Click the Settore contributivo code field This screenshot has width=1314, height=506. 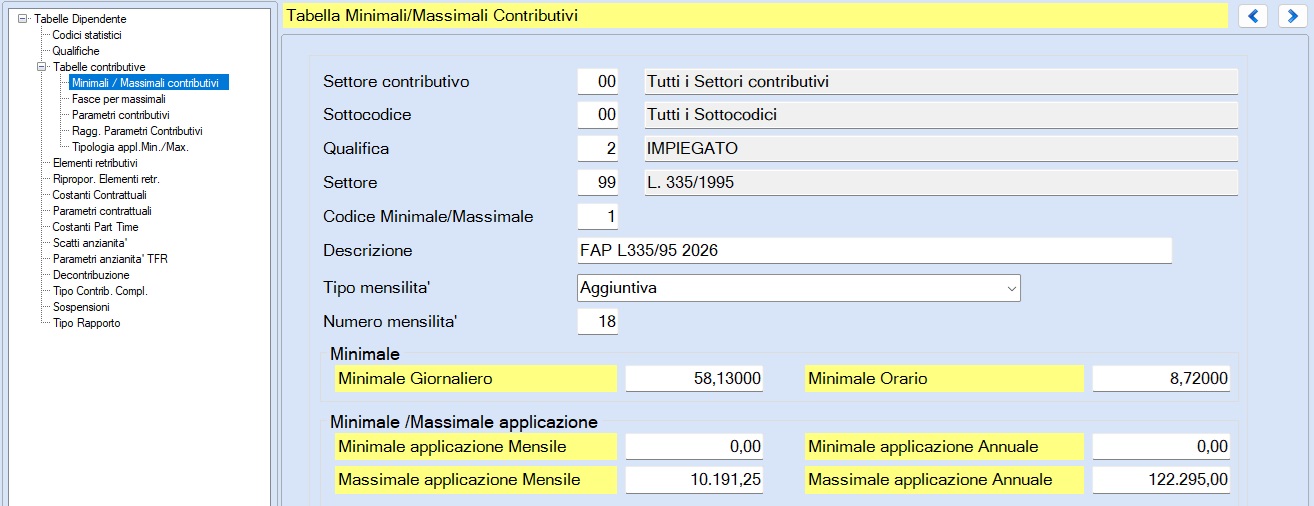tap(597, 82)
